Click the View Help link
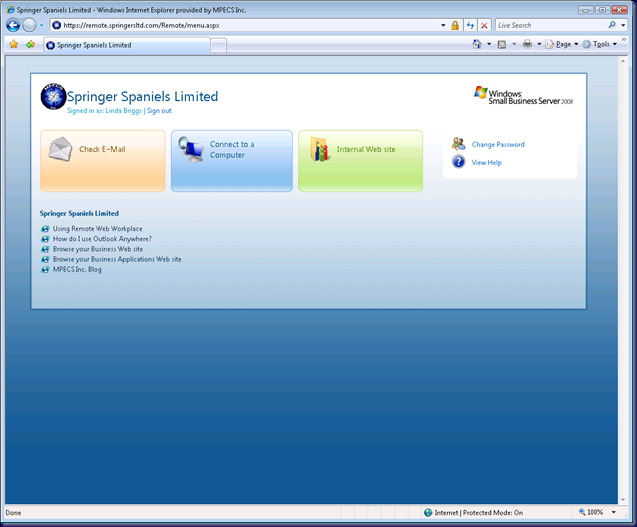This screenshot has height=527, width=637. (486, 163)
